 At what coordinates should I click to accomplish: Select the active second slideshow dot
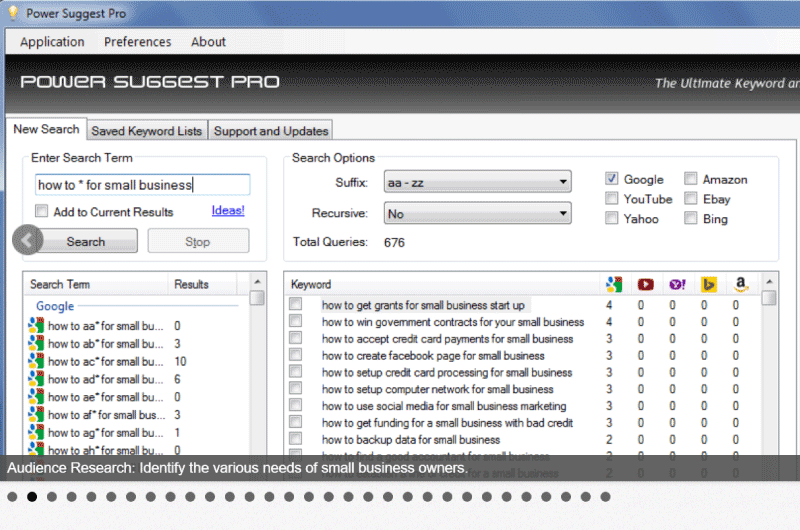[x=32, y=496]
